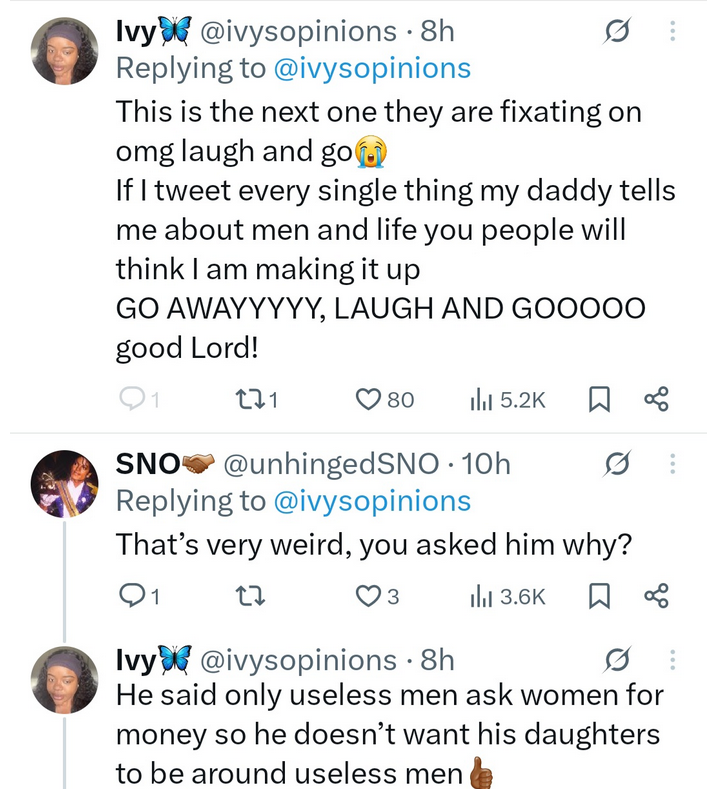Reply to Ivy's 'laugh and go' tweet
716x789 pixels.
pos(131,400)
